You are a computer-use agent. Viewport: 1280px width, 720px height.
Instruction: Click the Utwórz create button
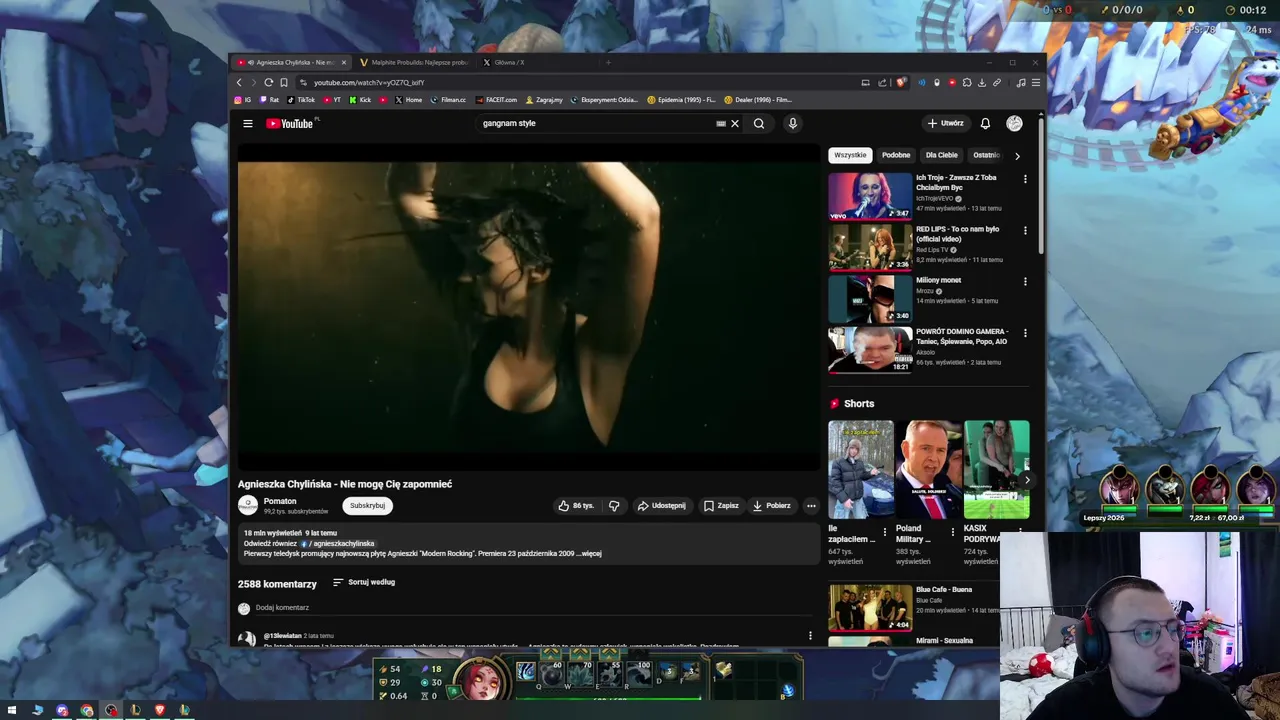946,124
